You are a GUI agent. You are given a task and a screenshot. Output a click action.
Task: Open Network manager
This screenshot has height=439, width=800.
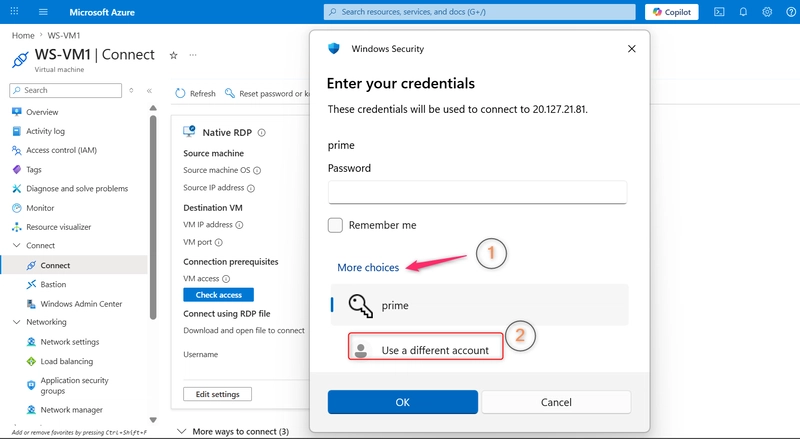71,410
